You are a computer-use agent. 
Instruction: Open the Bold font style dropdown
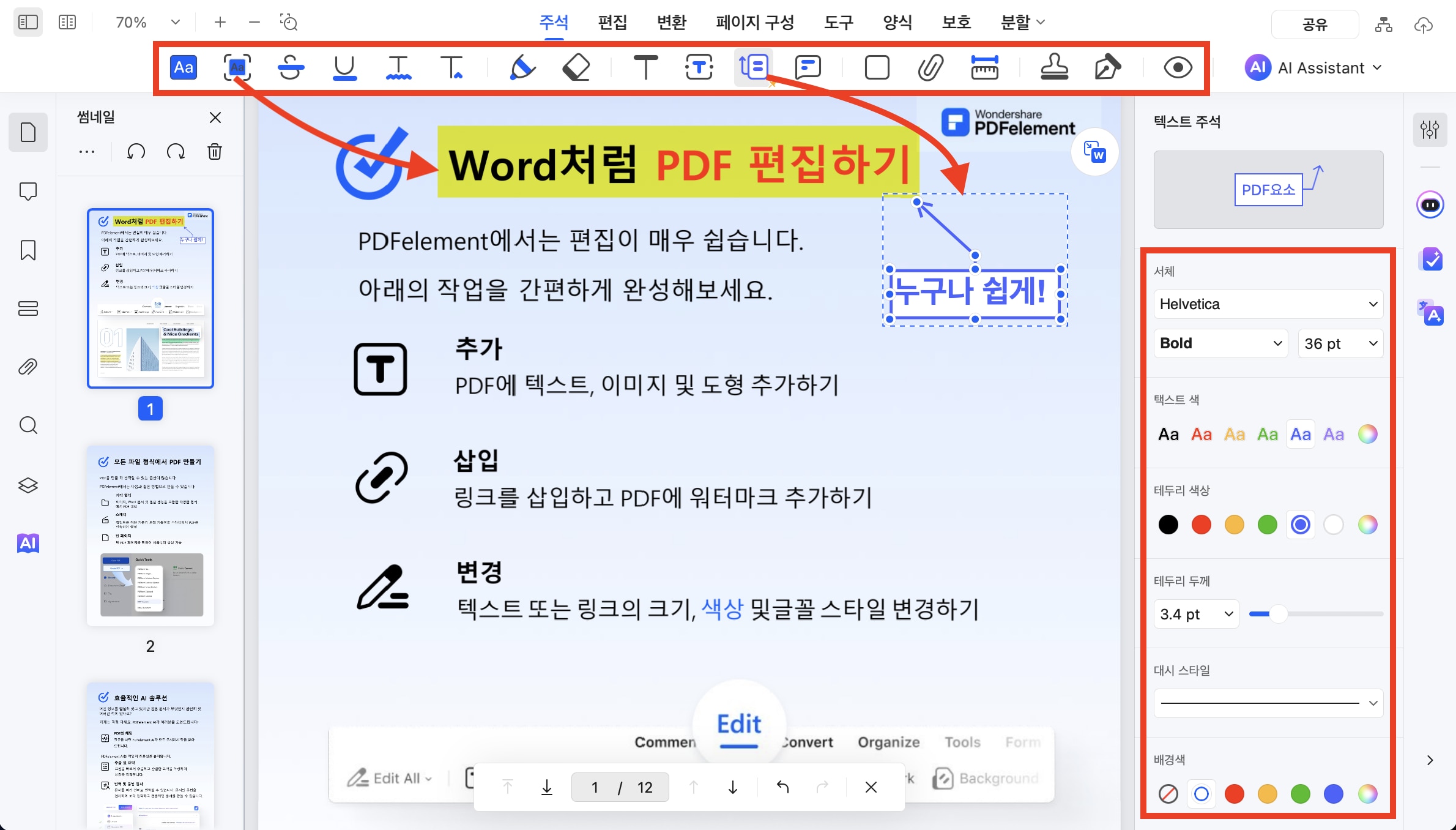(1220, 343)
